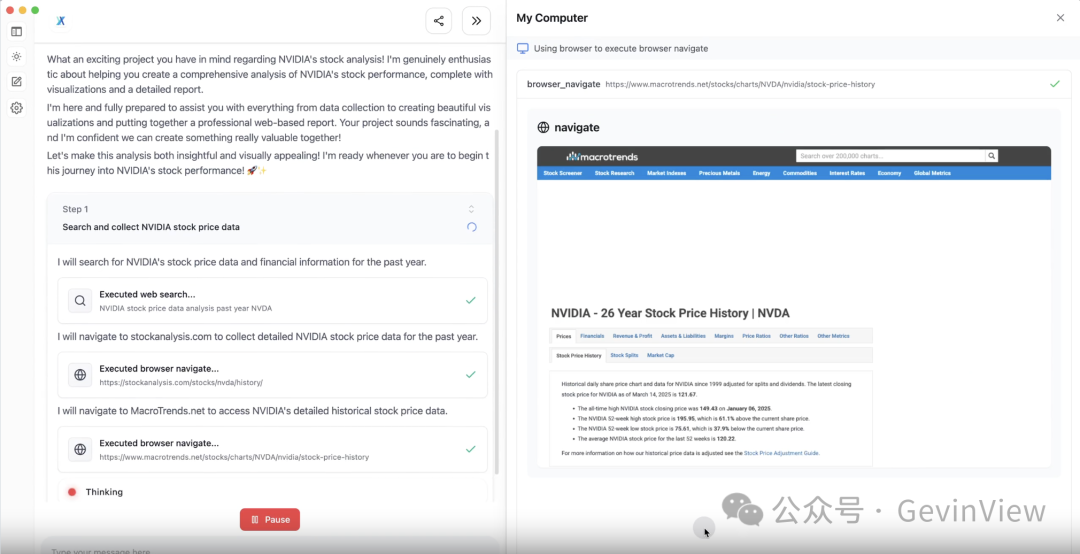Open Global Metrics in macrotrends menu
The width and height of the screenshot is (1080, 554).
(932, 173)
